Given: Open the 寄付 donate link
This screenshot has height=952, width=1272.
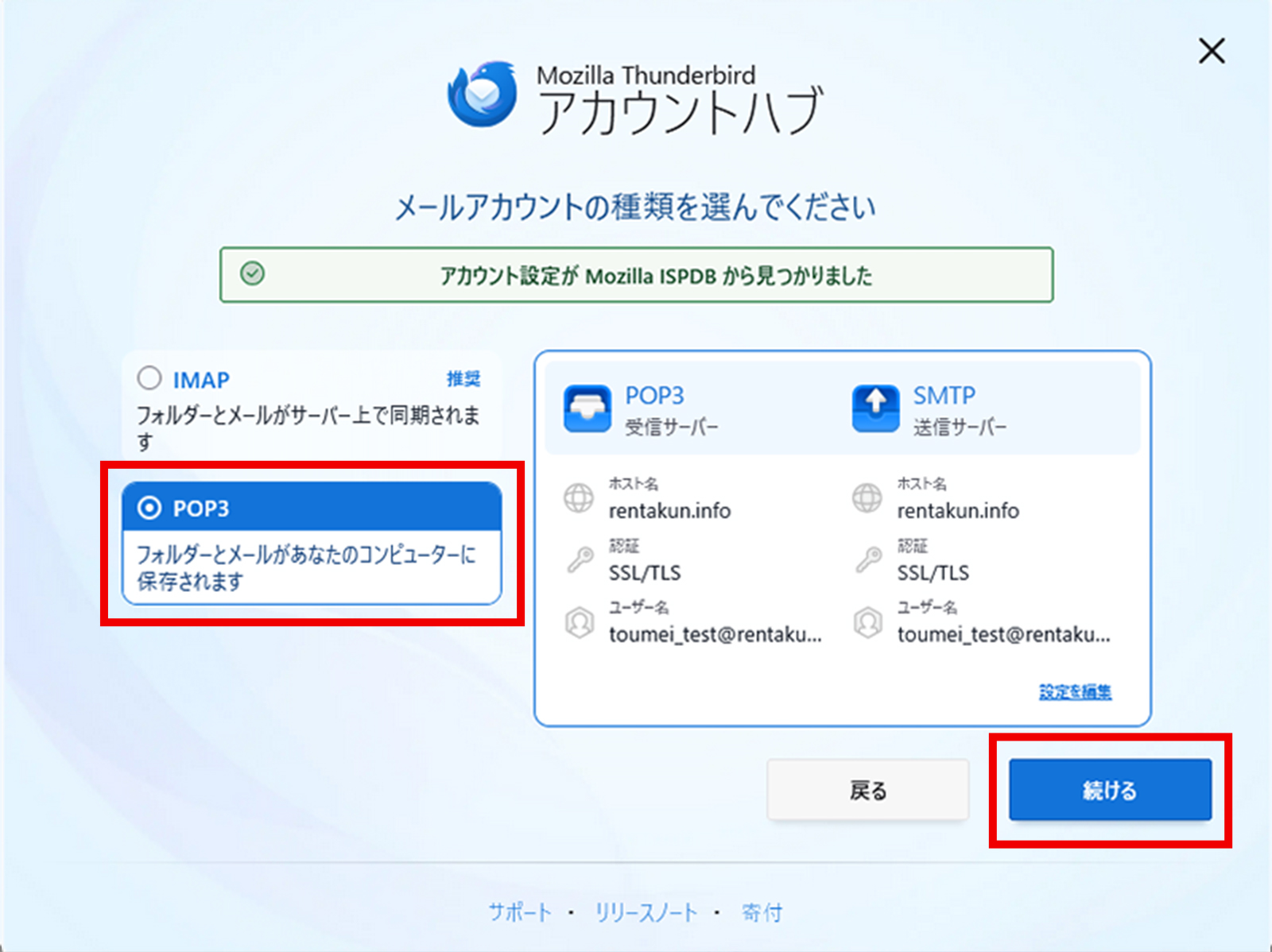Looking at the screenshot, I should tap(762, 912).
